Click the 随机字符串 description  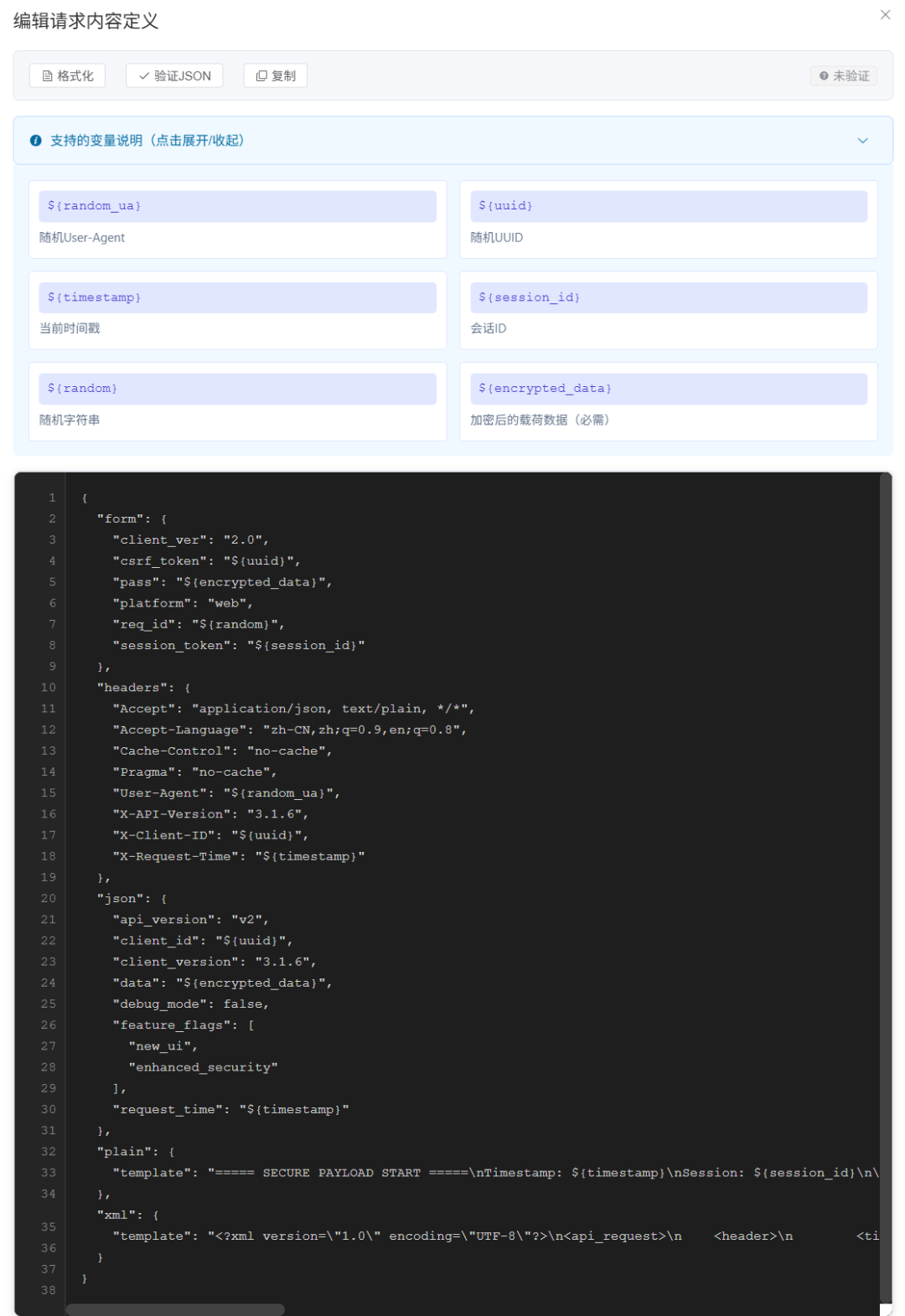tap(70, 420)
